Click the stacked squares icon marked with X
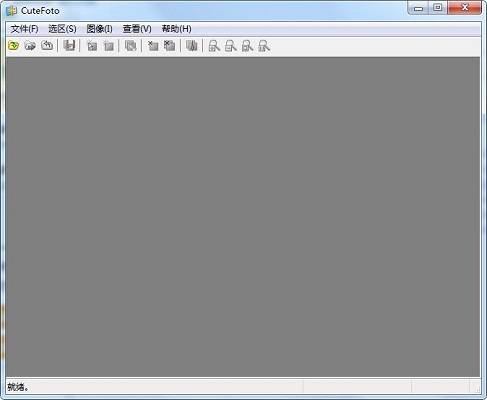Screen dimensions: 487x400 click(x=170, y=46)
